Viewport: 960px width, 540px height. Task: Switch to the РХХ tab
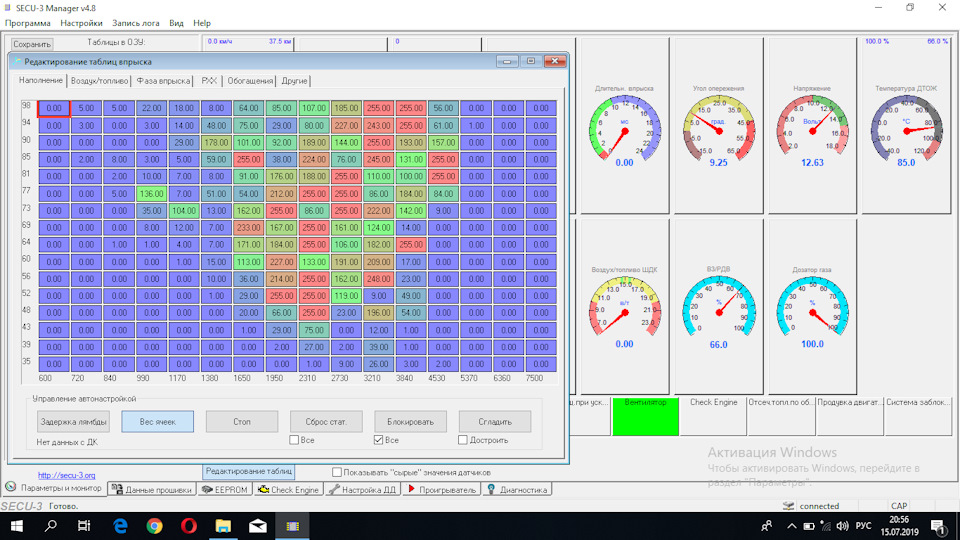(209, 81)
